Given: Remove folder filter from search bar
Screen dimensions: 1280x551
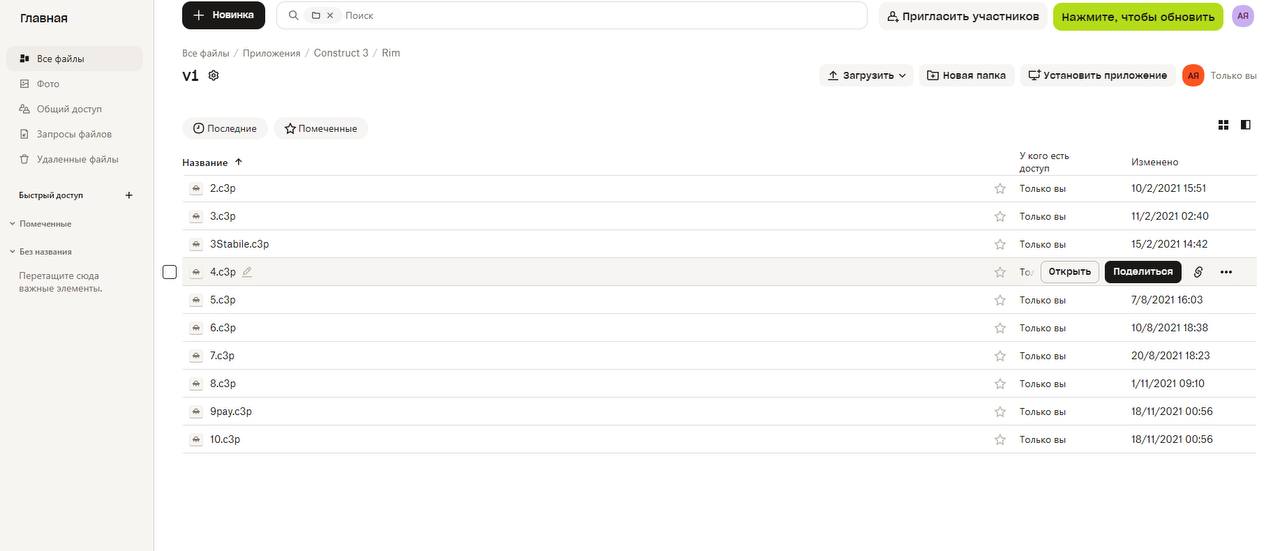Looking at the screenshot, I should 330,16.
